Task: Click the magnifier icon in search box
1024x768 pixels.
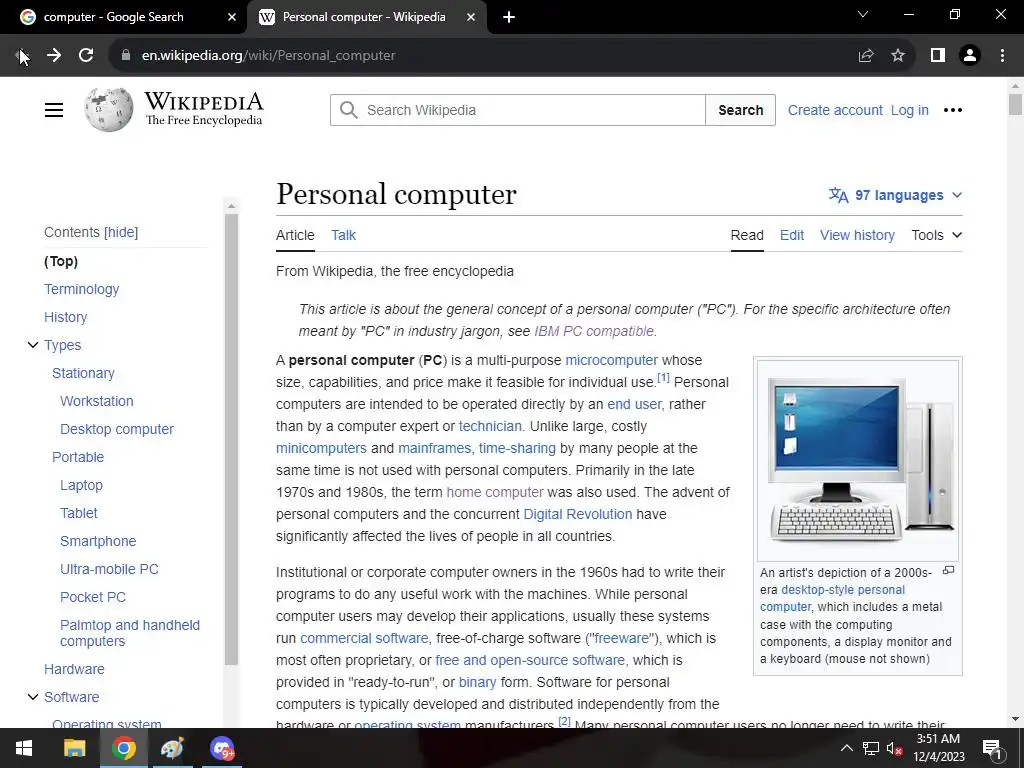Action: [349, 110]
